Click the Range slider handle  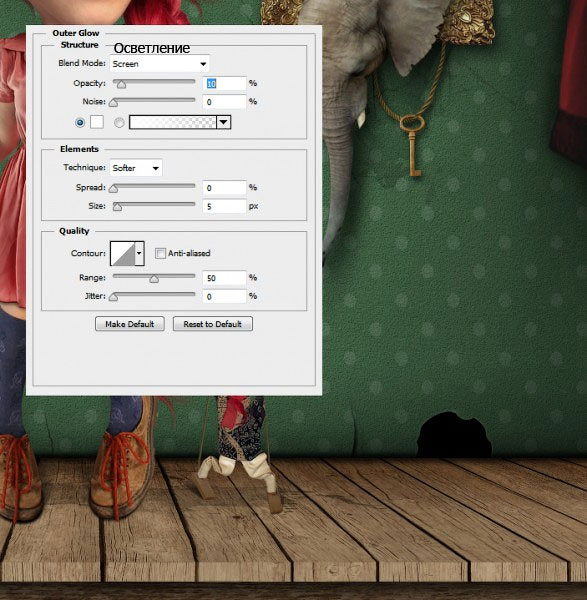pos(154,279)
